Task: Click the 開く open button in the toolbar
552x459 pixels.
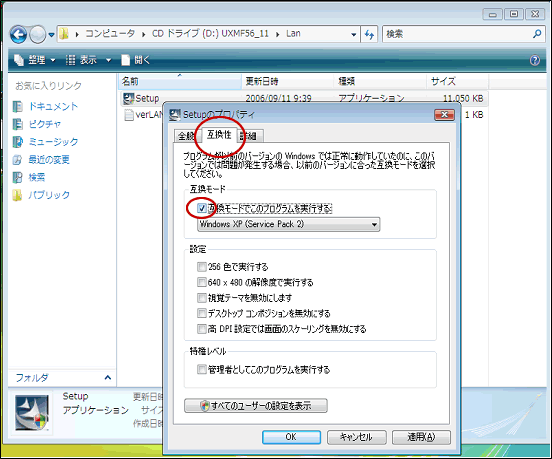Action: [136, 60]
